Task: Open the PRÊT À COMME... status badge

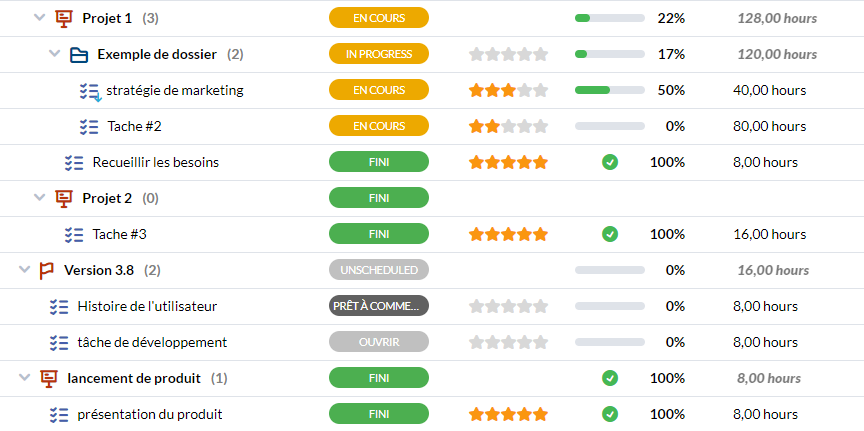Action: click(379, 306)
